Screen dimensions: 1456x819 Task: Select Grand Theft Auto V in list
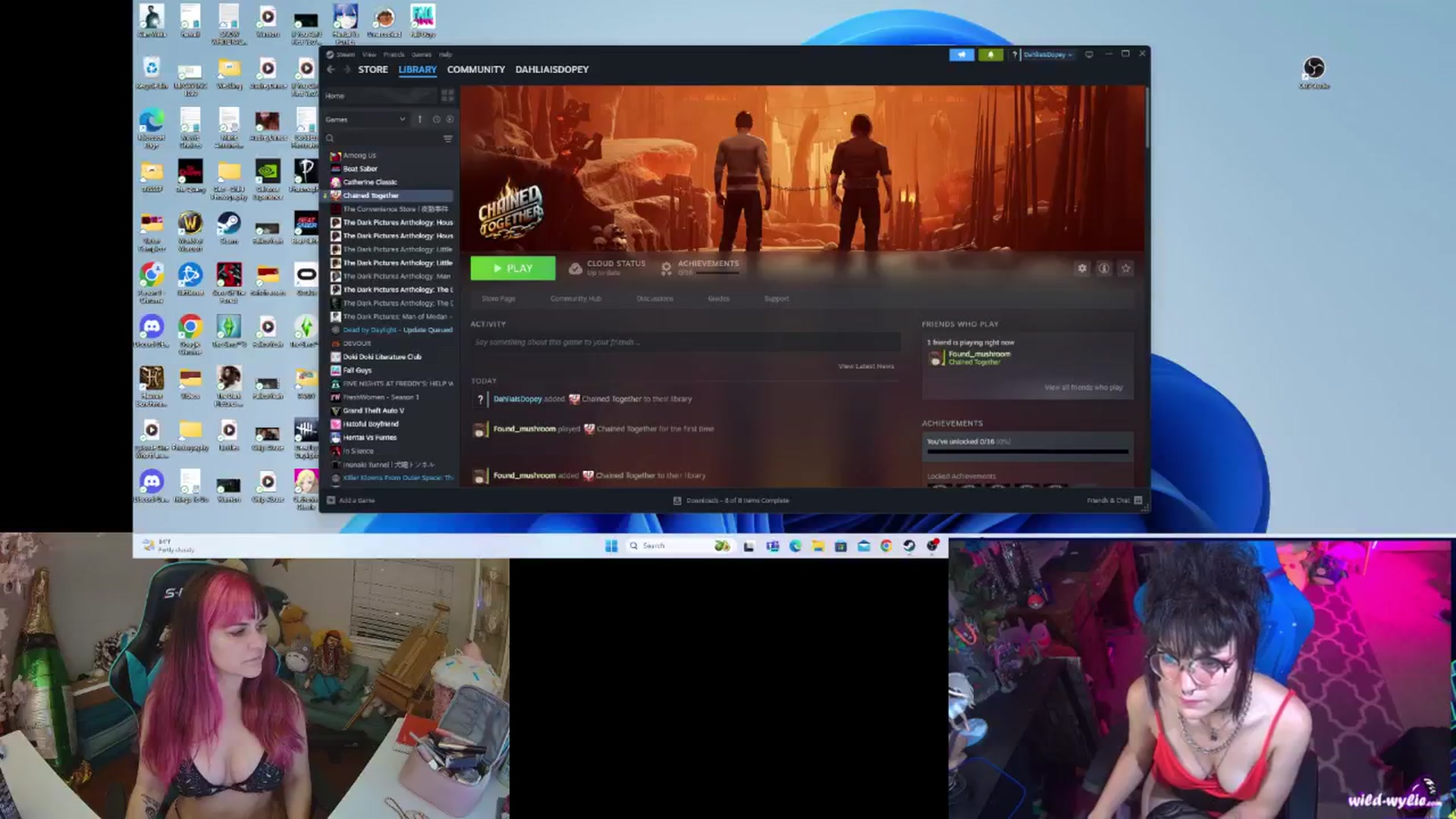coord(373,410)
